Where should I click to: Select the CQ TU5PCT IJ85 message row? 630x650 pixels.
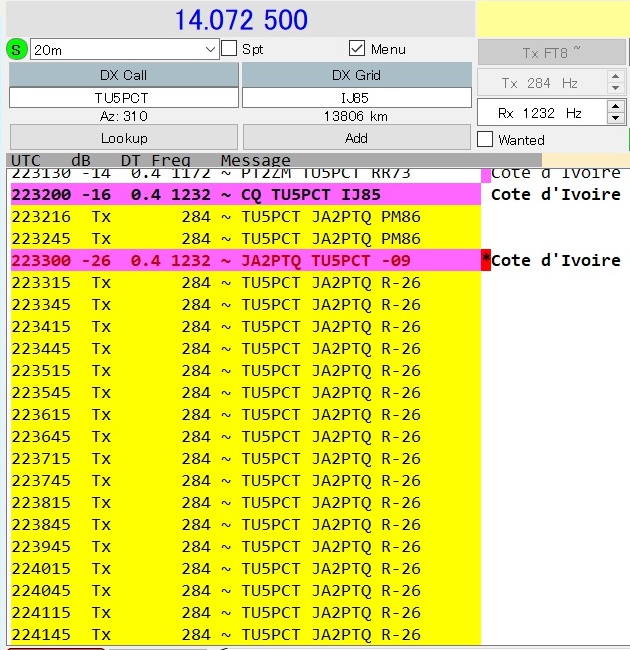(245, 194)
